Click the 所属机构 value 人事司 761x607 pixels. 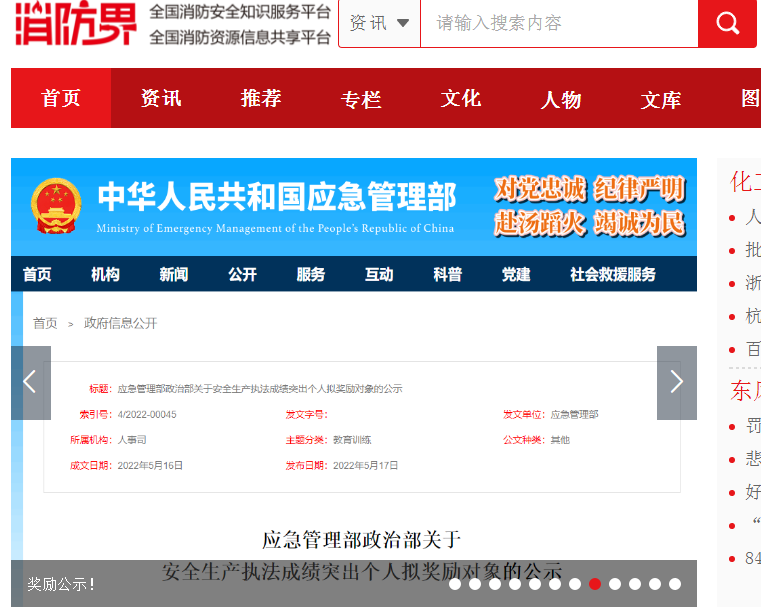pos(132,440)
